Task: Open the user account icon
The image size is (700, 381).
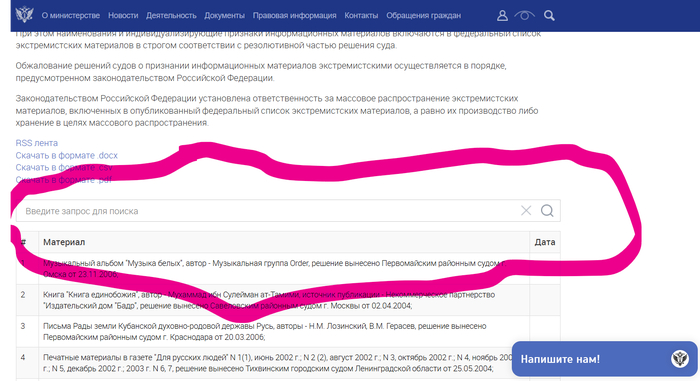Action: point(502,16)
